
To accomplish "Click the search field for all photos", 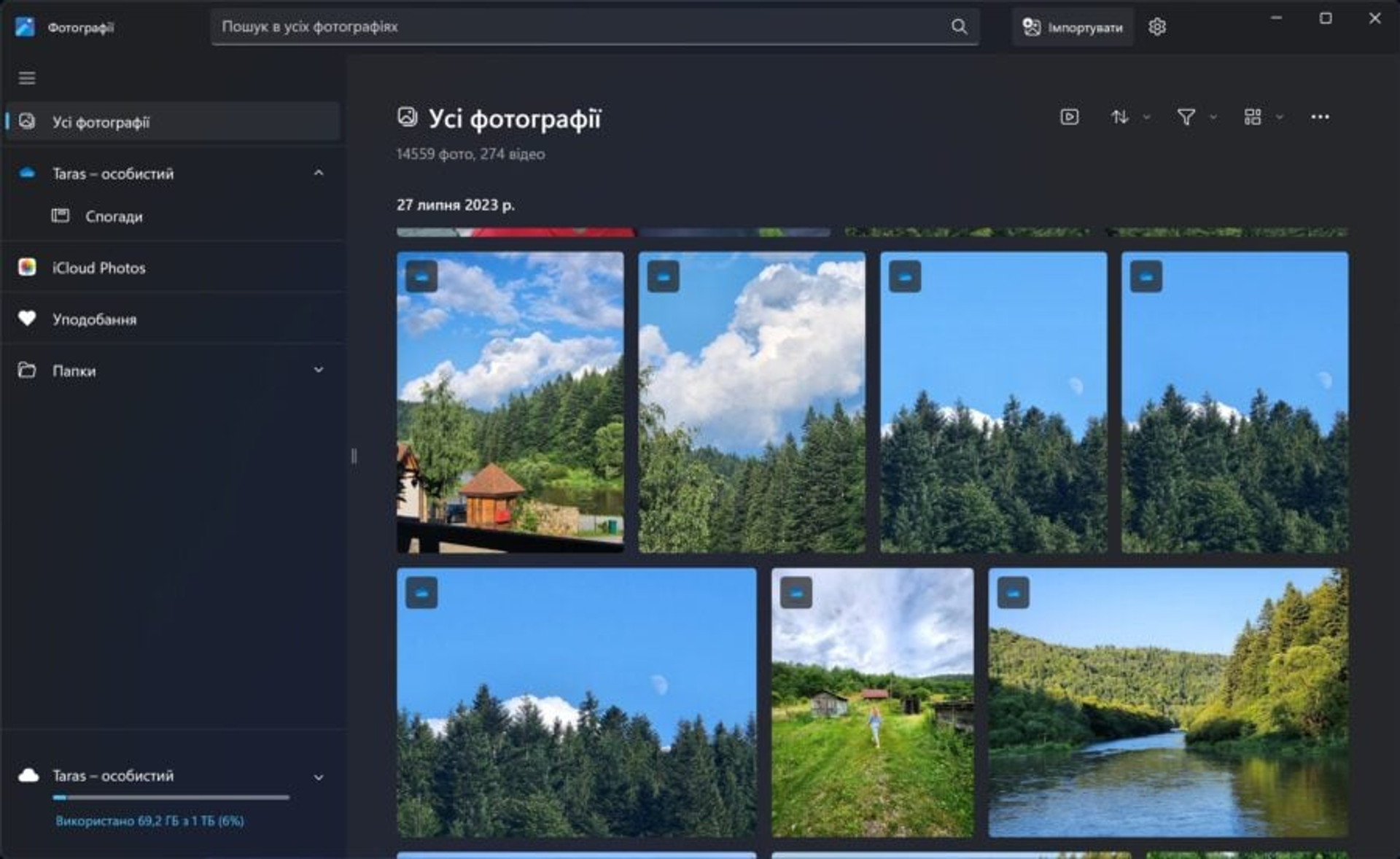I will coord(594,27).
